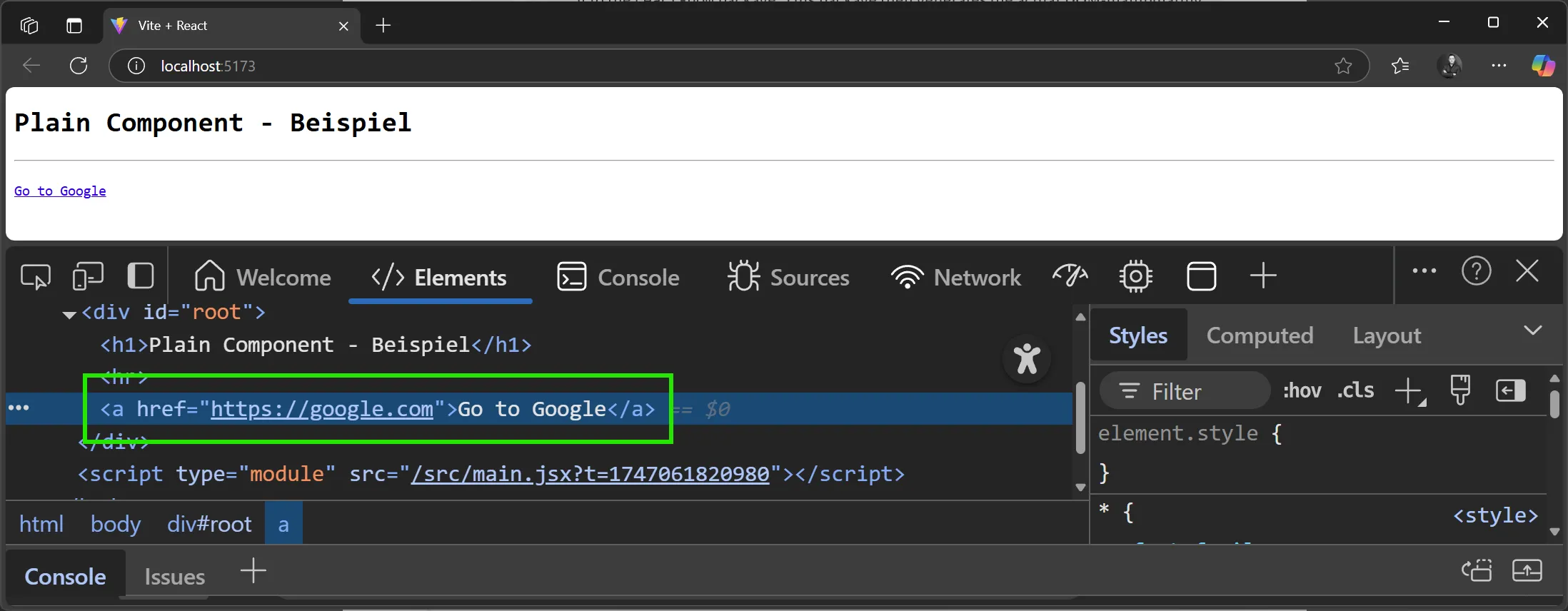Add a new style rule plus icon

(1409, 391)
